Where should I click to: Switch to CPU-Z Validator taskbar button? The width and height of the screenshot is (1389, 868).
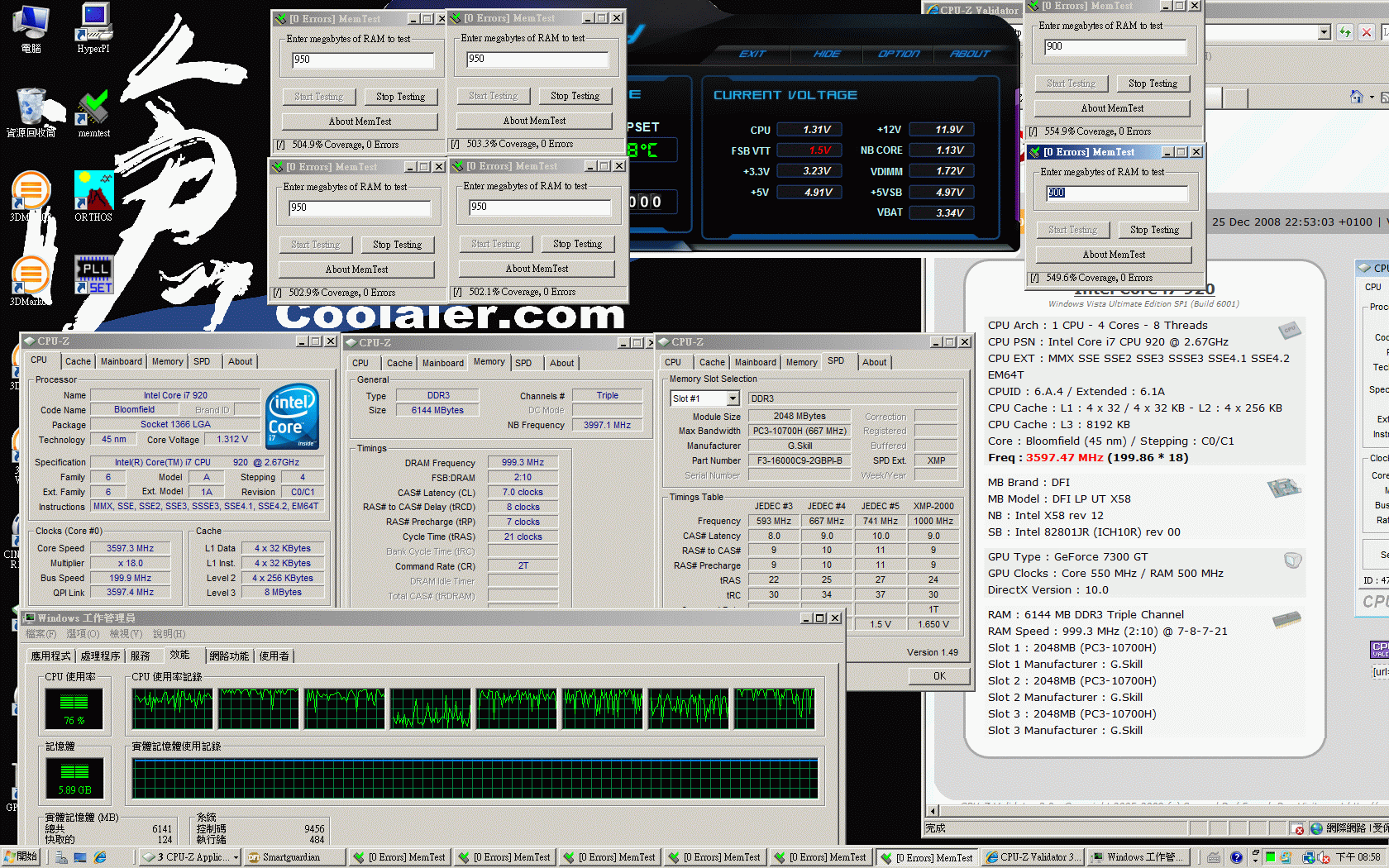(x=1031, y=857)
